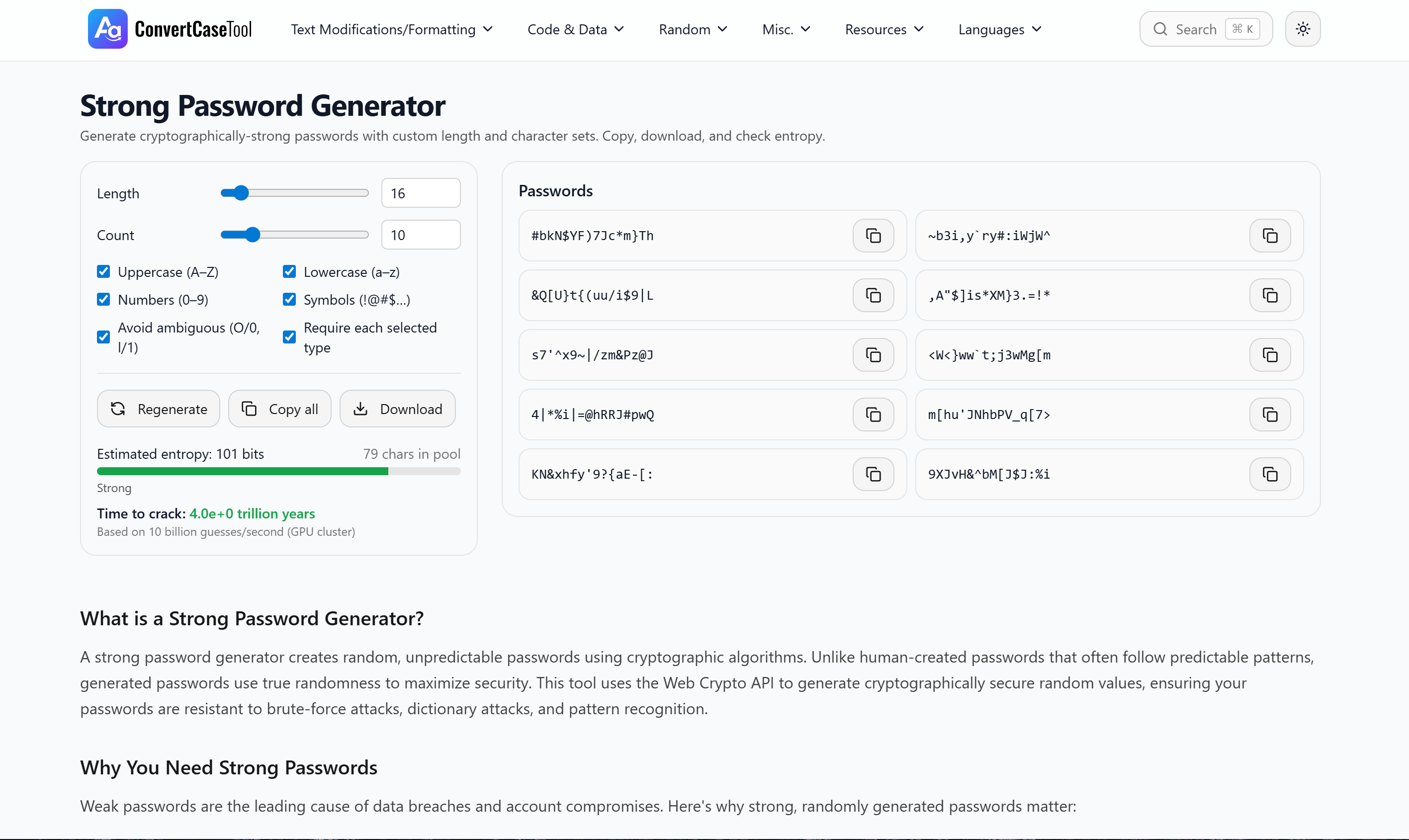Switch theme using the sun icon
Viewport: 1409px width, 840px height.
click(1303, 28)
